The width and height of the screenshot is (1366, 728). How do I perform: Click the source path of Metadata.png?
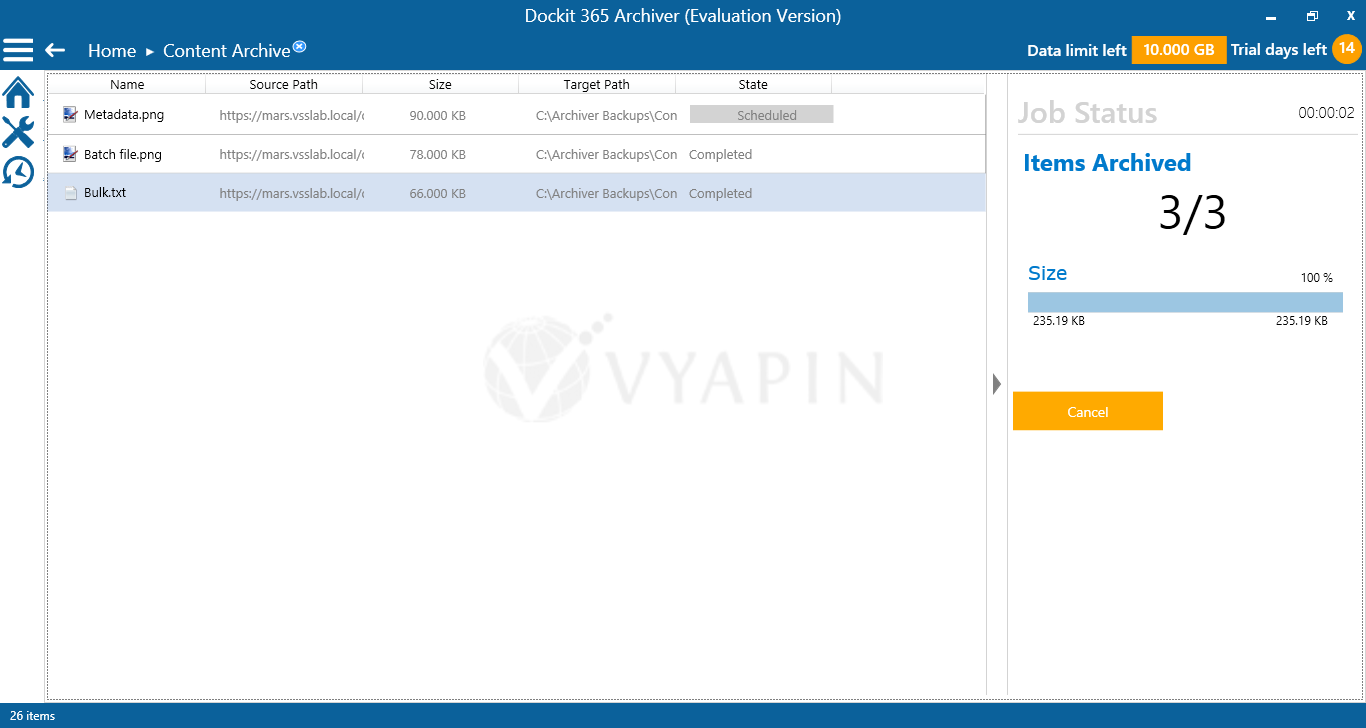click(x=291, y=115)
